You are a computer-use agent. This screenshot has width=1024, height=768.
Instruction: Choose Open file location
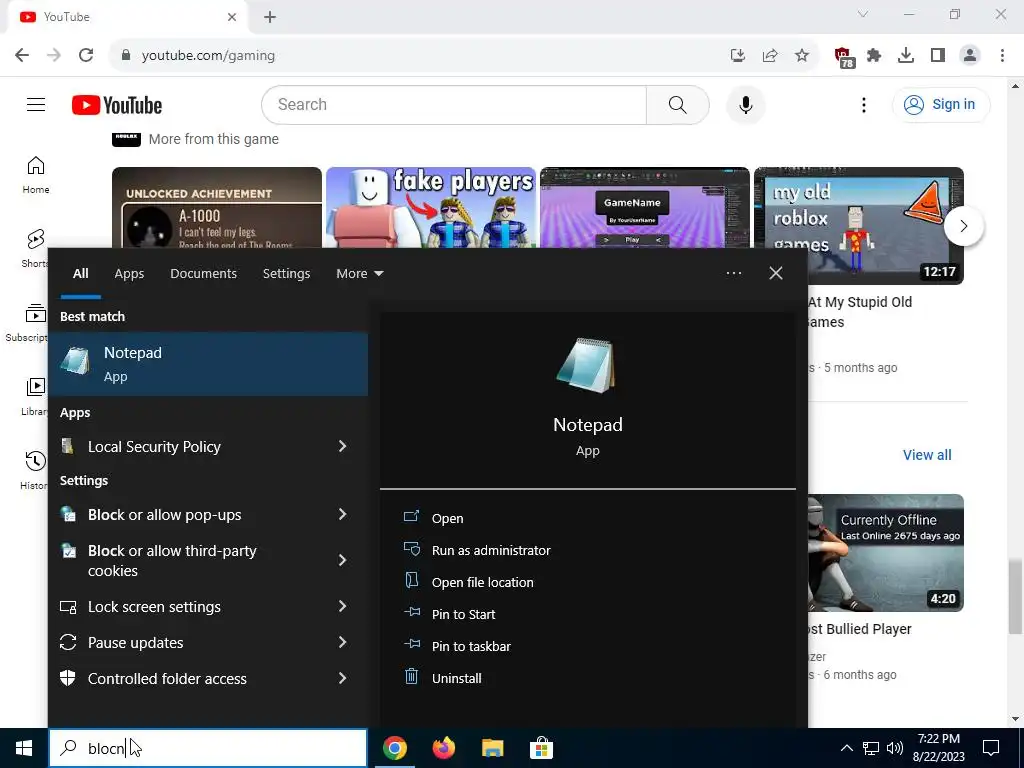click(x=482, y=582)
